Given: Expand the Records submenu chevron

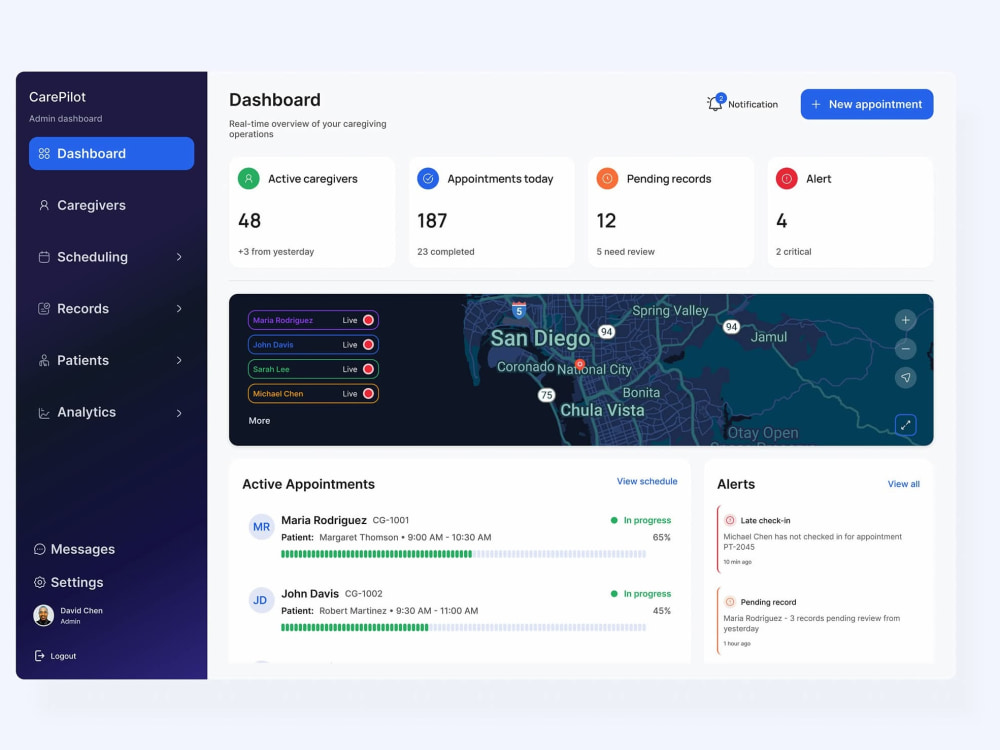Looking at the screenshot, I should click(x=179, y=309).
